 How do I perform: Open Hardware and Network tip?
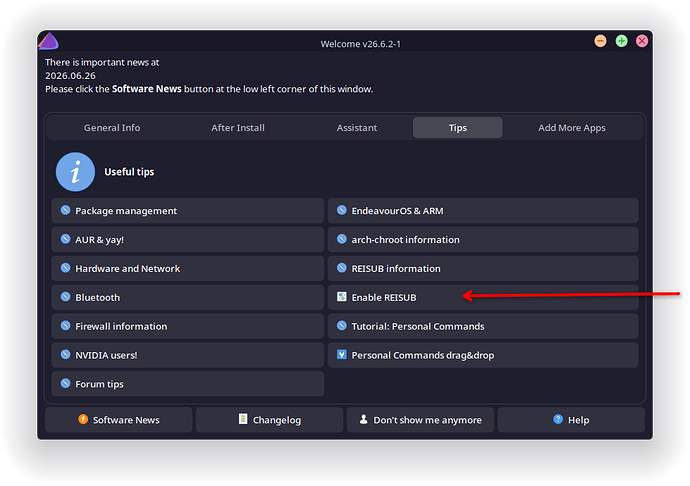pos(188,269)
